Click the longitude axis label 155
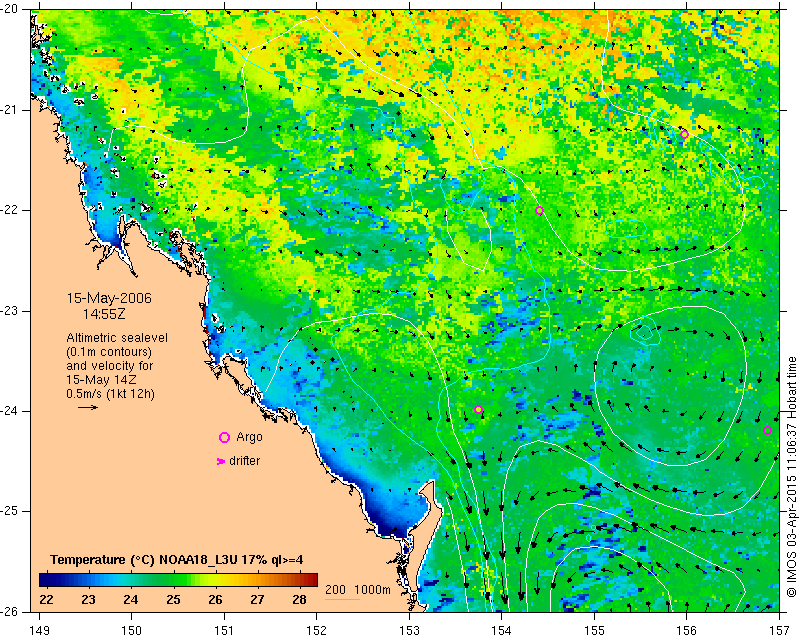Screen dimensions: 800x640 (x=594, y=631)
